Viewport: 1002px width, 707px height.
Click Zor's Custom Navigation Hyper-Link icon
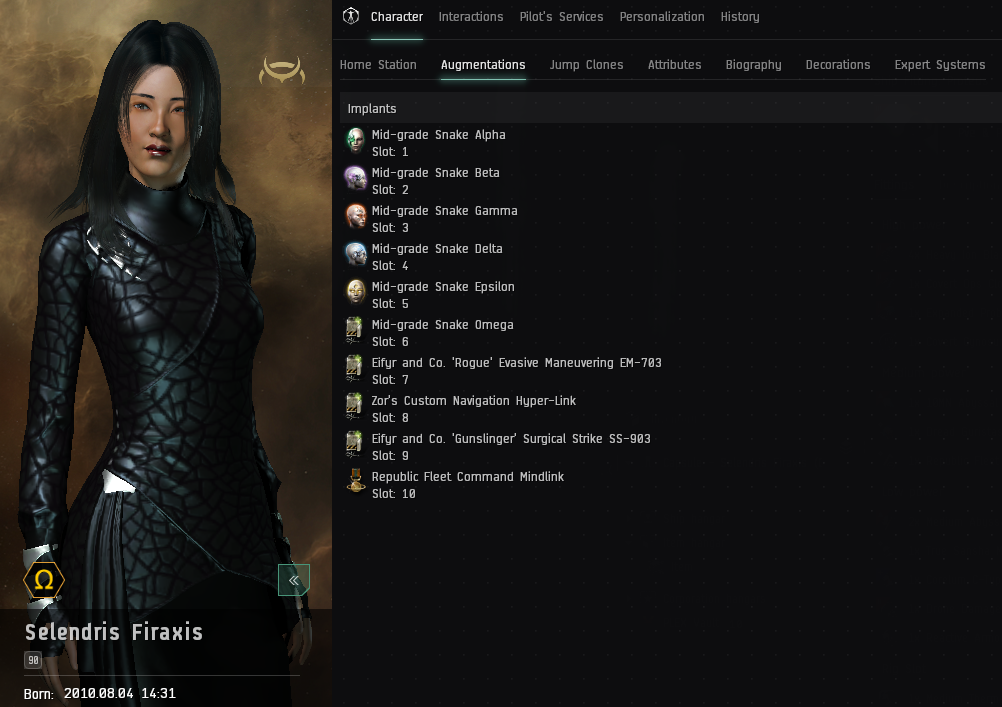[354, 407]
